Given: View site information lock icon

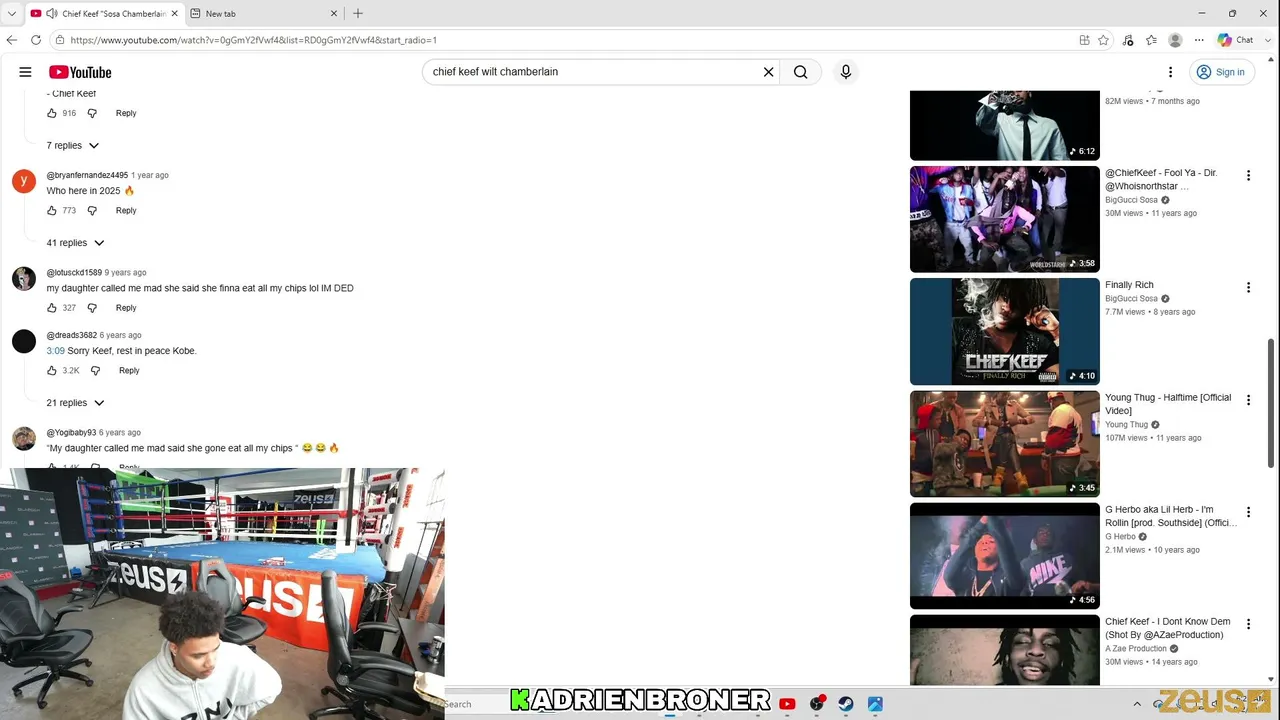Looking at the screenshot, I should click(x=60, y=40).
